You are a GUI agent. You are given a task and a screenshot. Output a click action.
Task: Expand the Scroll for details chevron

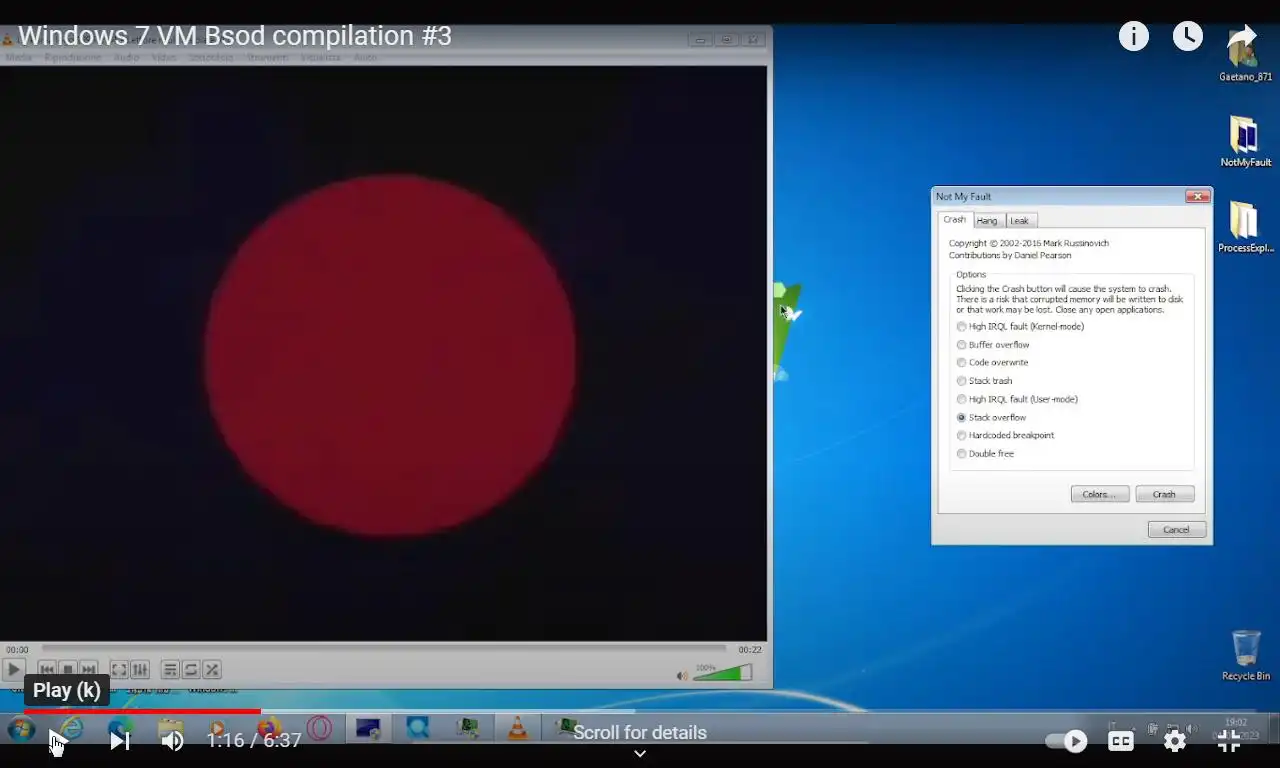tap(640, 754)
